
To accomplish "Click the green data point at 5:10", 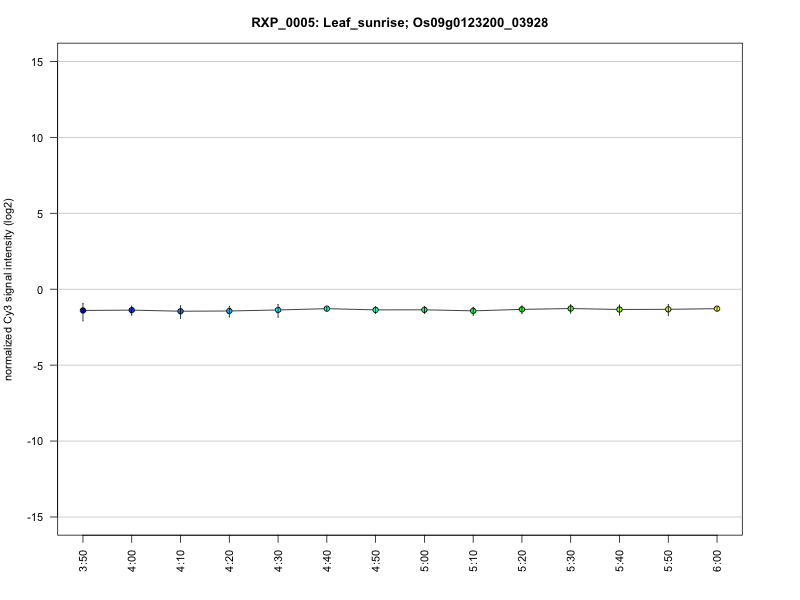I will [x=473, y=311].
